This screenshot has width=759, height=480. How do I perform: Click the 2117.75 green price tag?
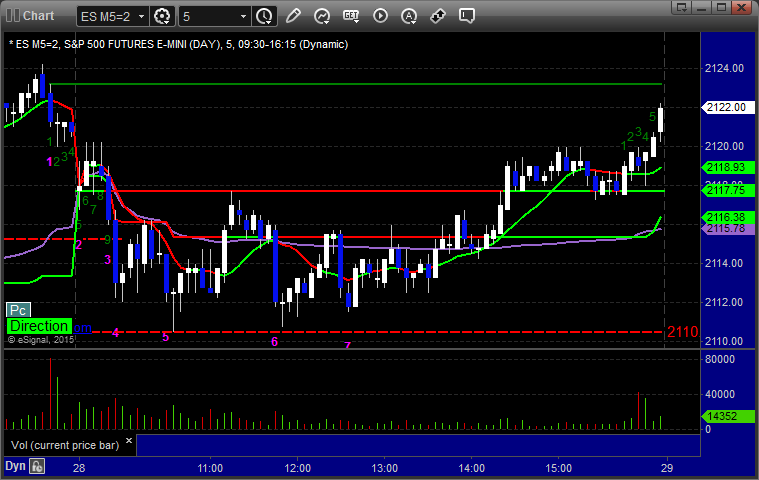click(728, 190)
